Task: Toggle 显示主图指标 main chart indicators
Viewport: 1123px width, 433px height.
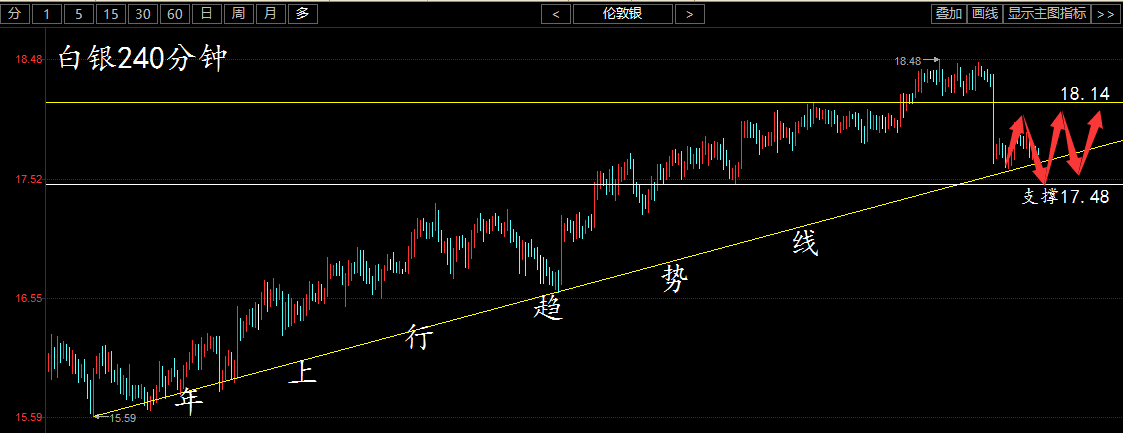Action: (1046, 13)
